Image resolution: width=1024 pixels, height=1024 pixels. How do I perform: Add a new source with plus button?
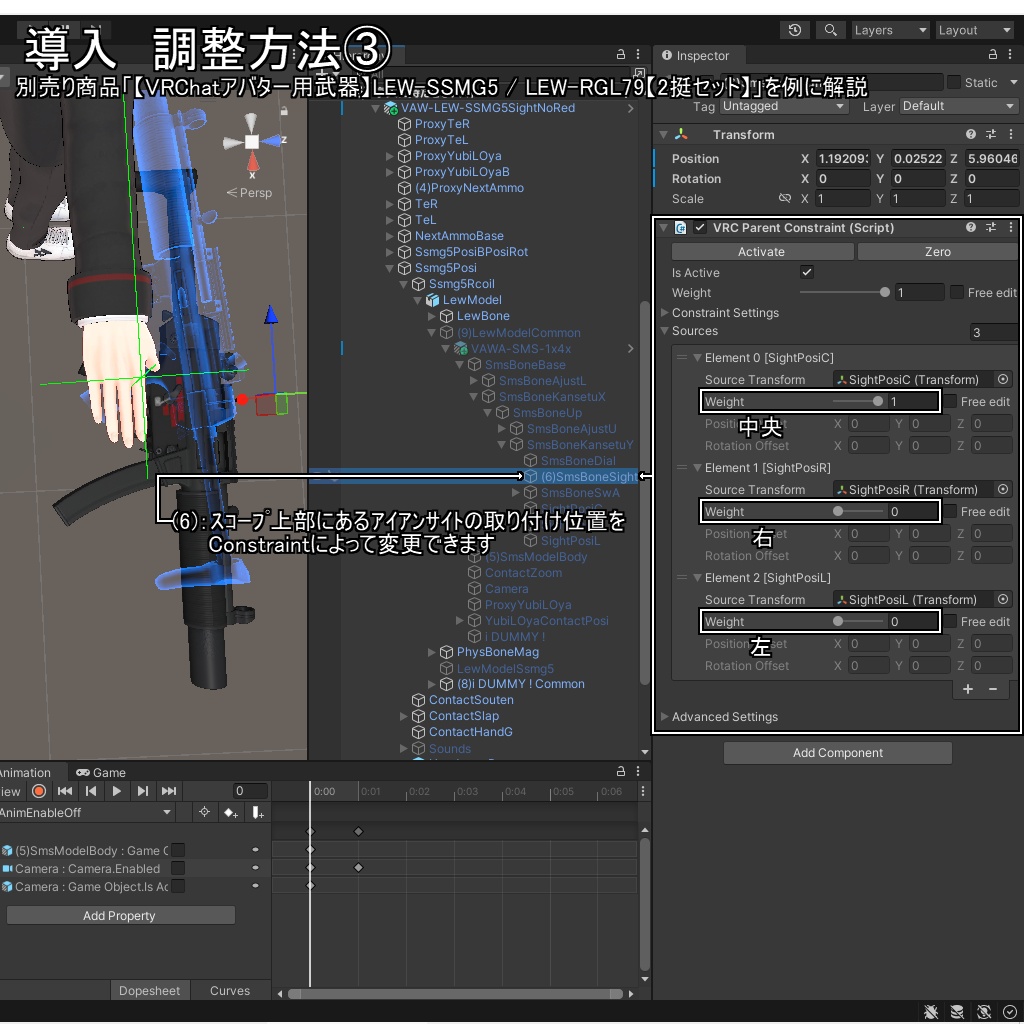(x=967, y=689)
